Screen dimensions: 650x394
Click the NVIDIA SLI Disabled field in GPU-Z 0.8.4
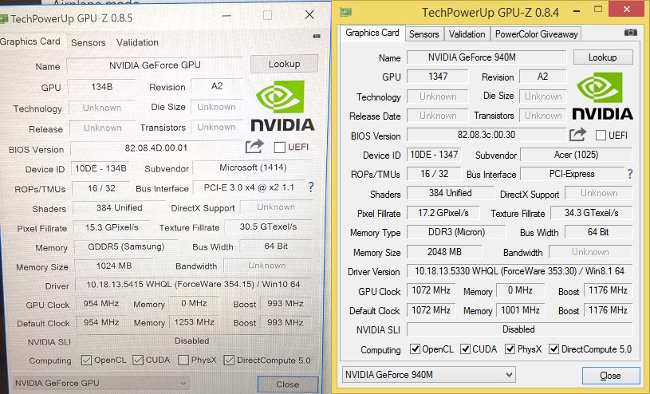click(519, 329)
